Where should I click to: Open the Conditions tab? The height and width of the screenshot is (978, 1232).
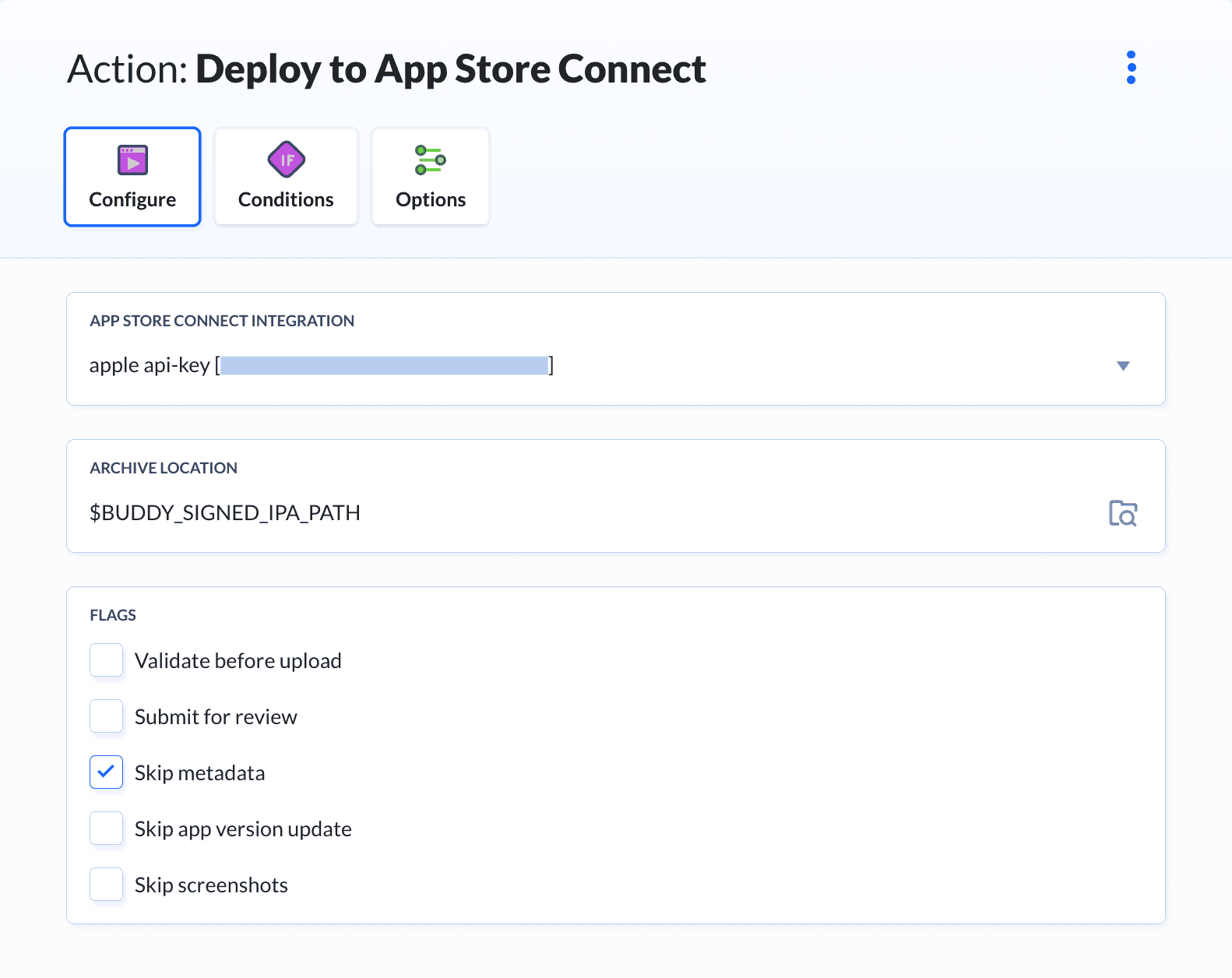pos(286,177)
